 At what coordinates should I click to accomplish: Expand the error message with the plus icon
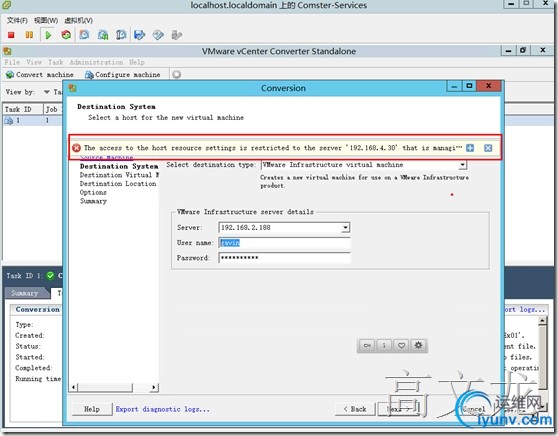[470, 148]
